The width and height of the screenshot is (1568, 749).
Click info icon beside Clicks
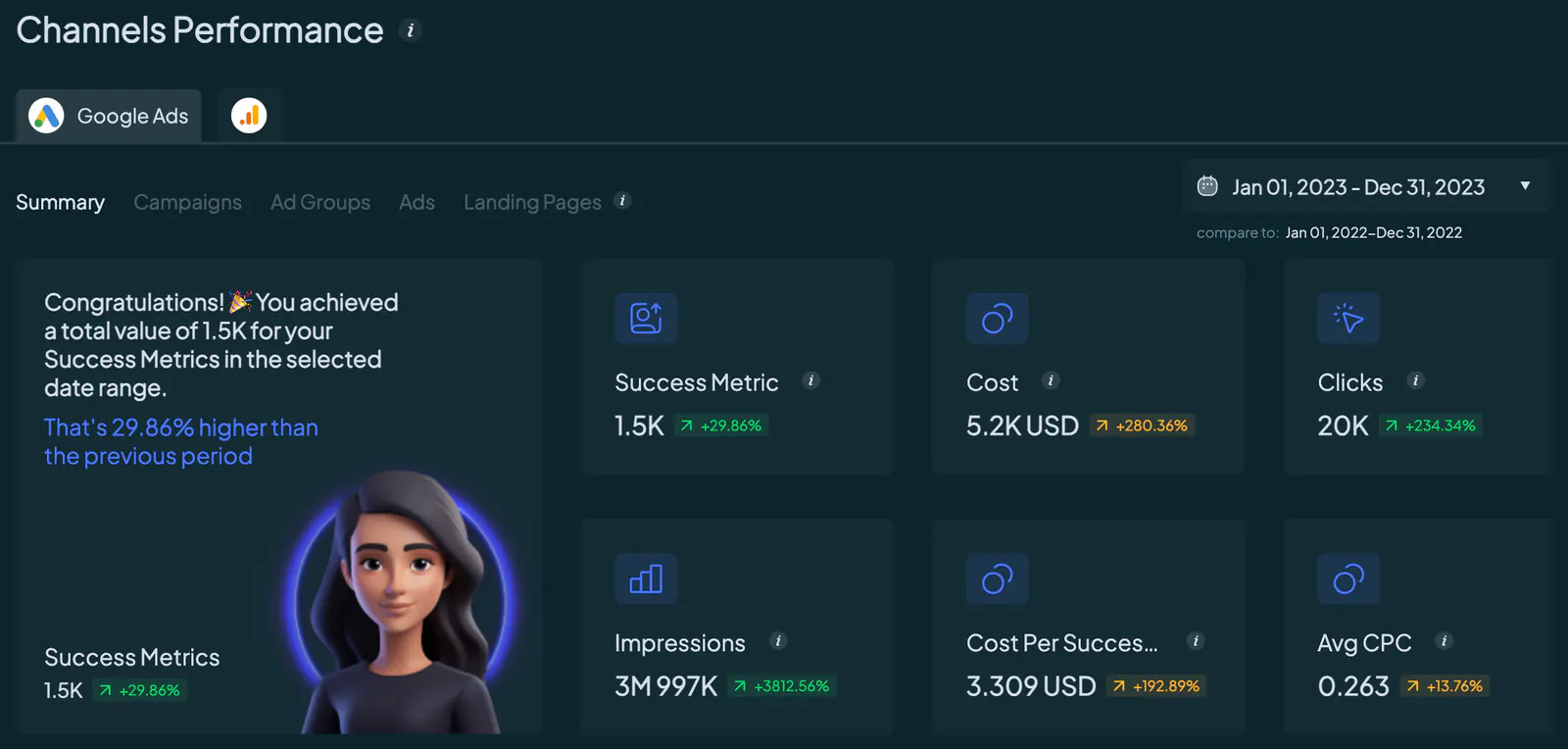coord(1415,380)
